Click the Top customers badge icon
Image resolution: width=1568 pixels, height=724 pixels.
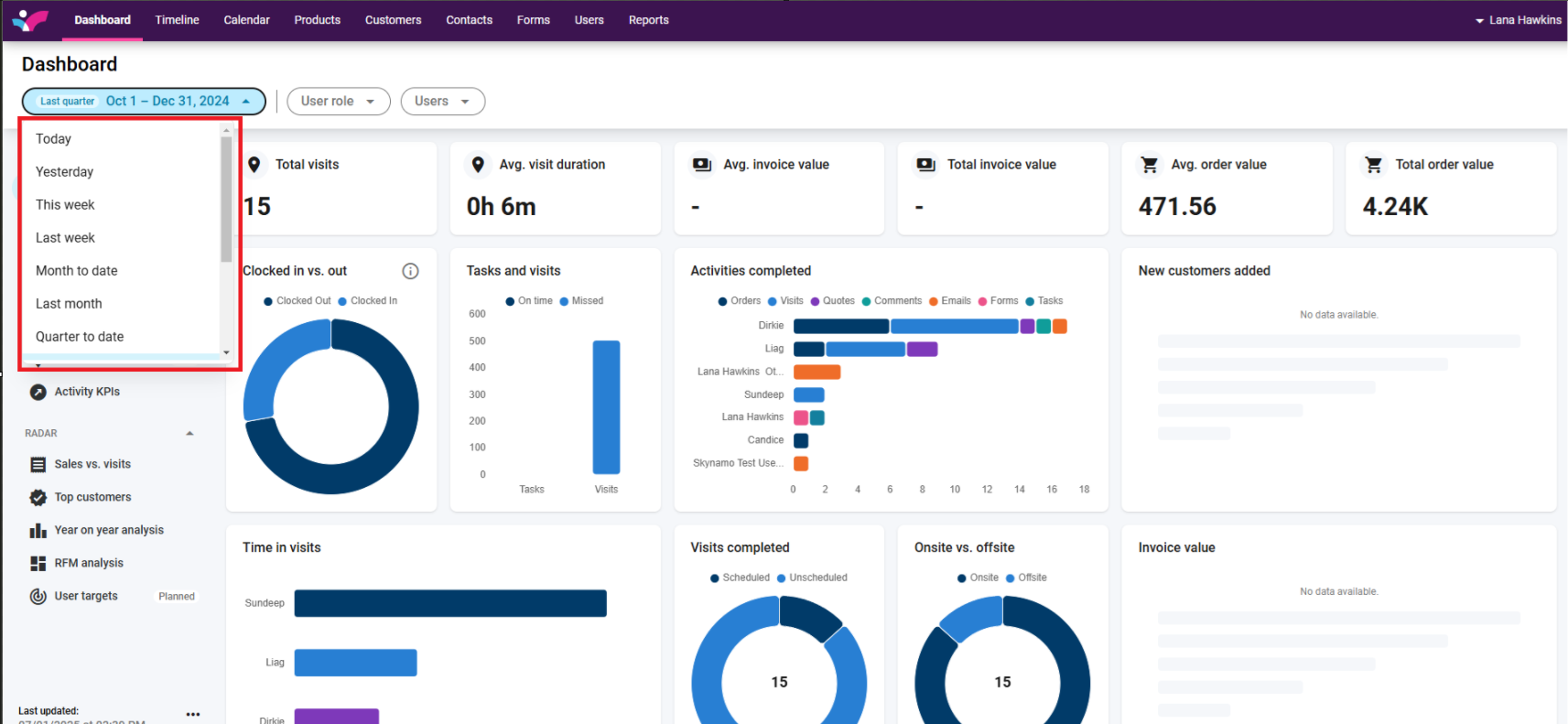38,498
